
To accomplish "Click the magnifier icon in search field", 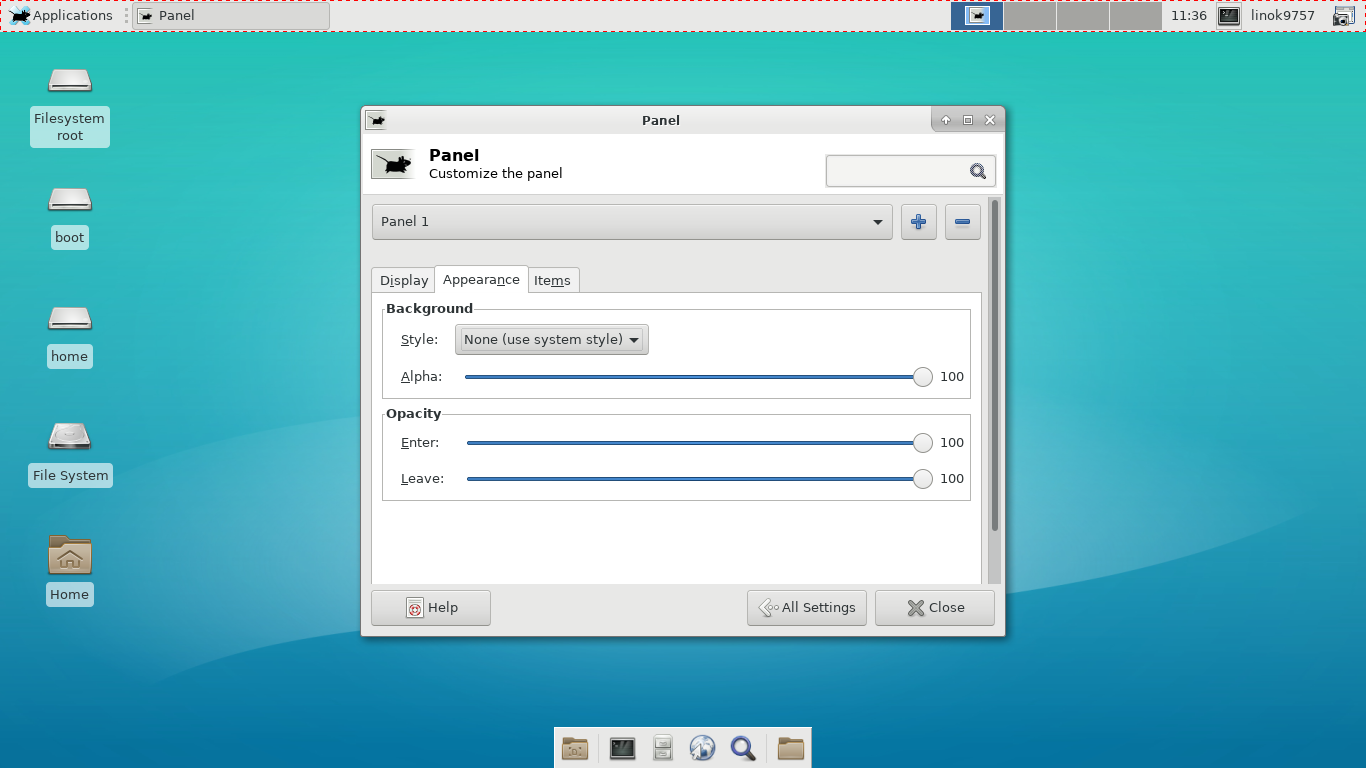I will click(978, 171).
